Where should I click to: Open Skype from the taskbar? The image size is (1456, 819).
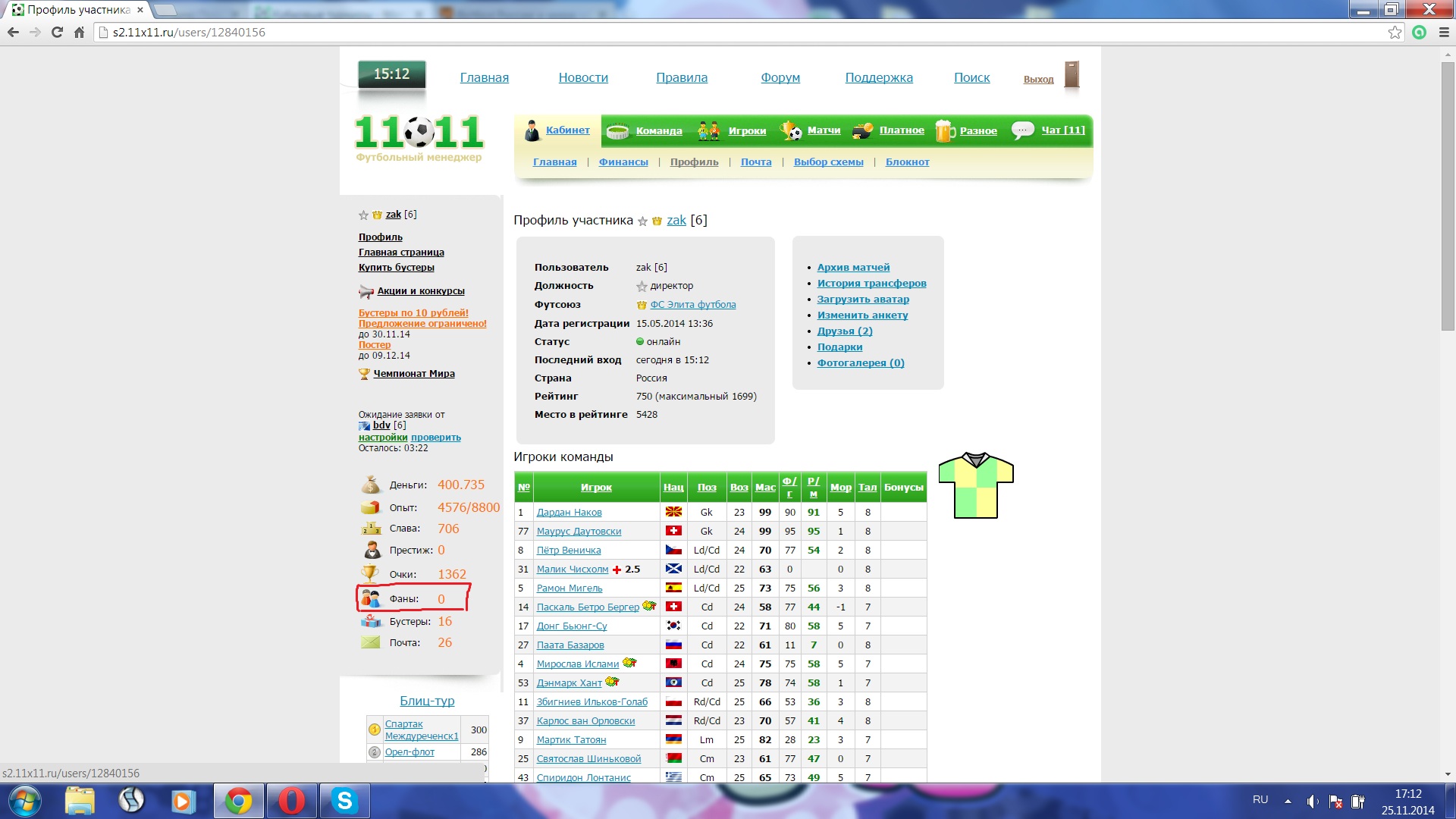(345, 801)
